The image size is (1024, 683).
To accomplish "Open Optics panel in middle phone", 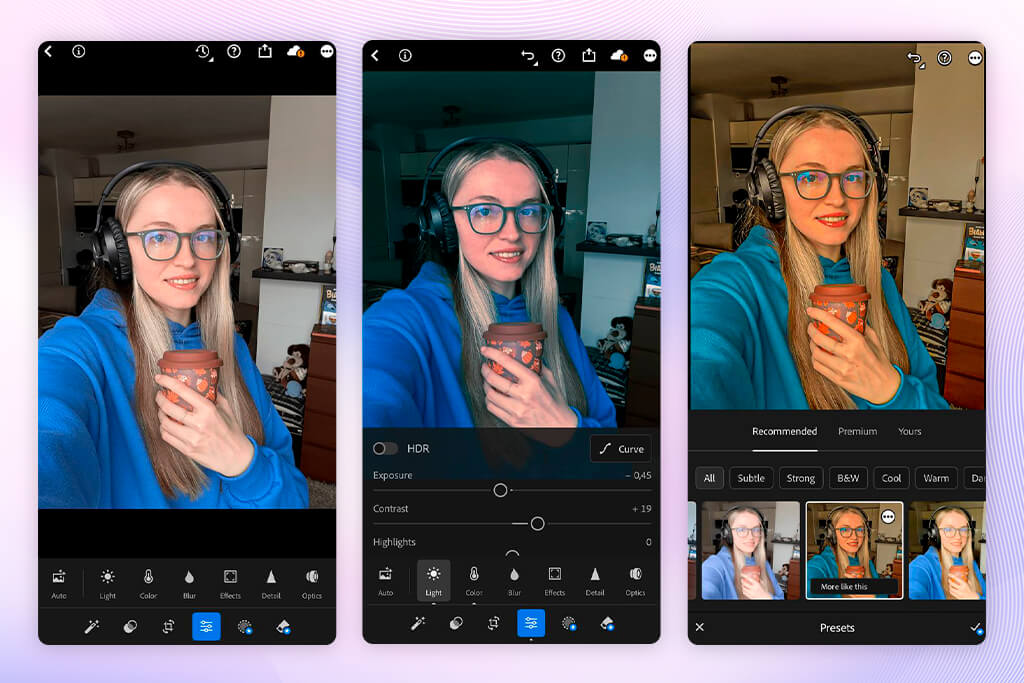I will click(635, 580).
